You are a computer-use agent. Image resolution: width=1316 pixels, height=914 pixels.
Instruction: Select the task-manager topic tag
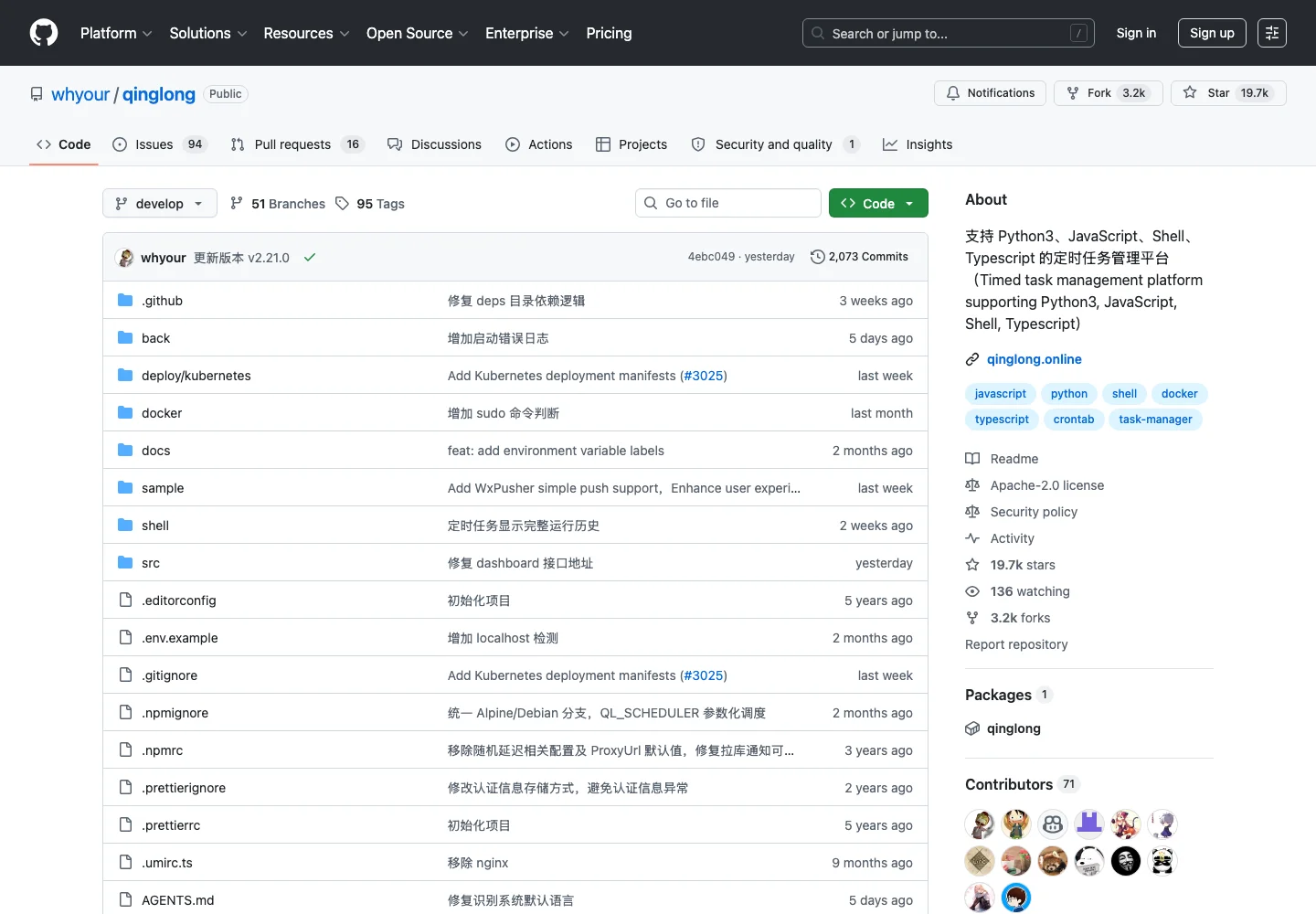[x=1155, y=420]
